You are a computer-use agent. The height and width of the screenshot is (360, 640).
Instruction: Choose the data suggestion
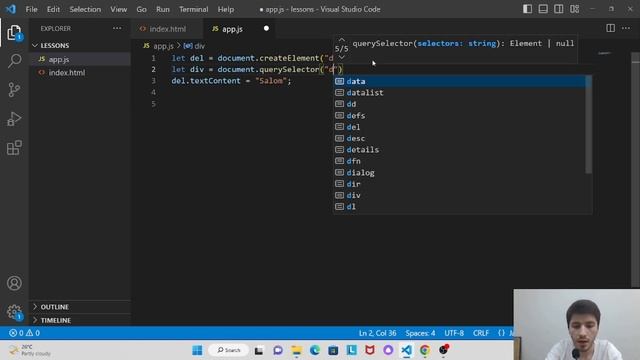pyautogui.click(x=460, y=81)
